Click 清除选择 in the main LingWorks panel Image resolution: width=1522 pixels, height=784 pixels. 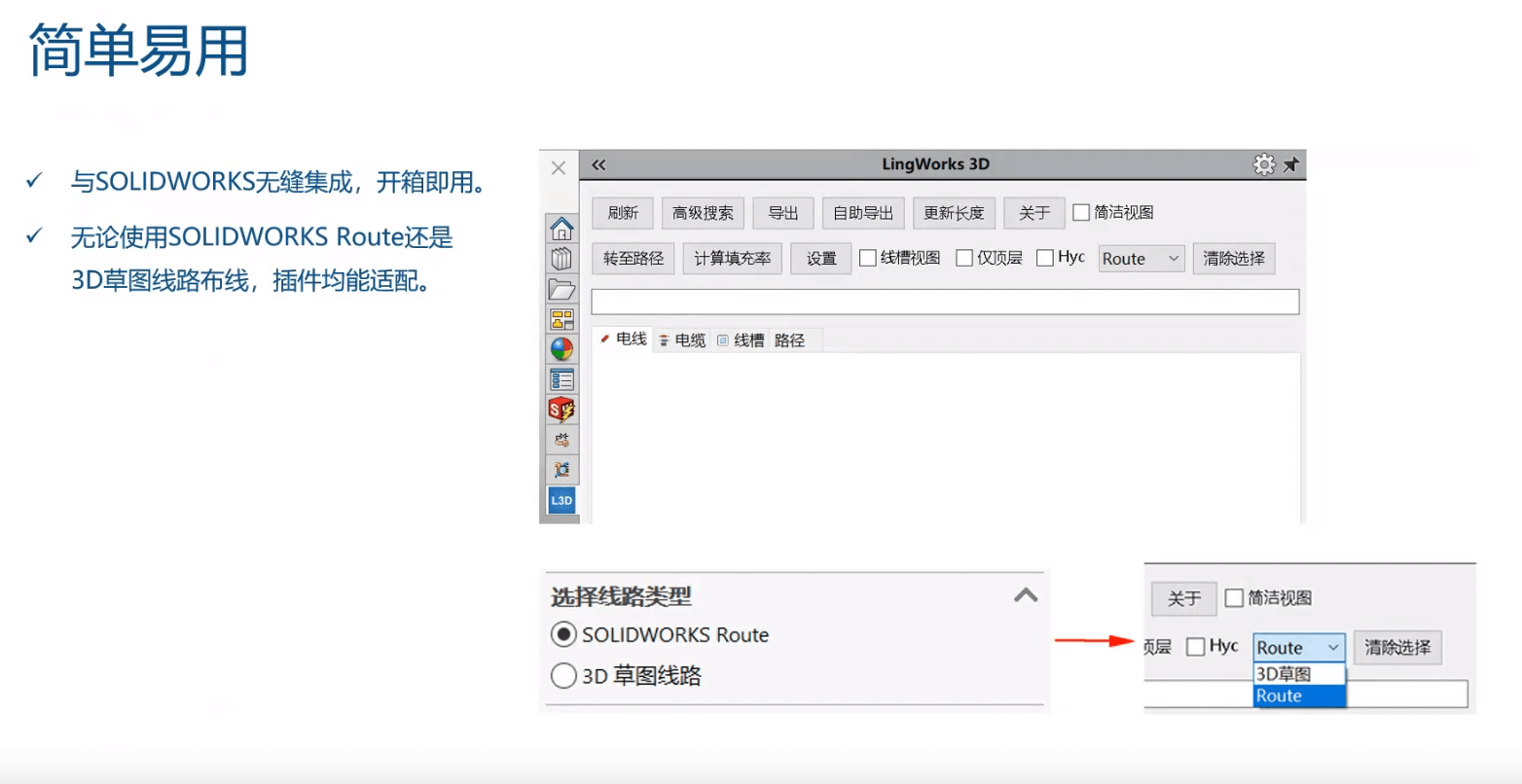tap(1234, 258)
